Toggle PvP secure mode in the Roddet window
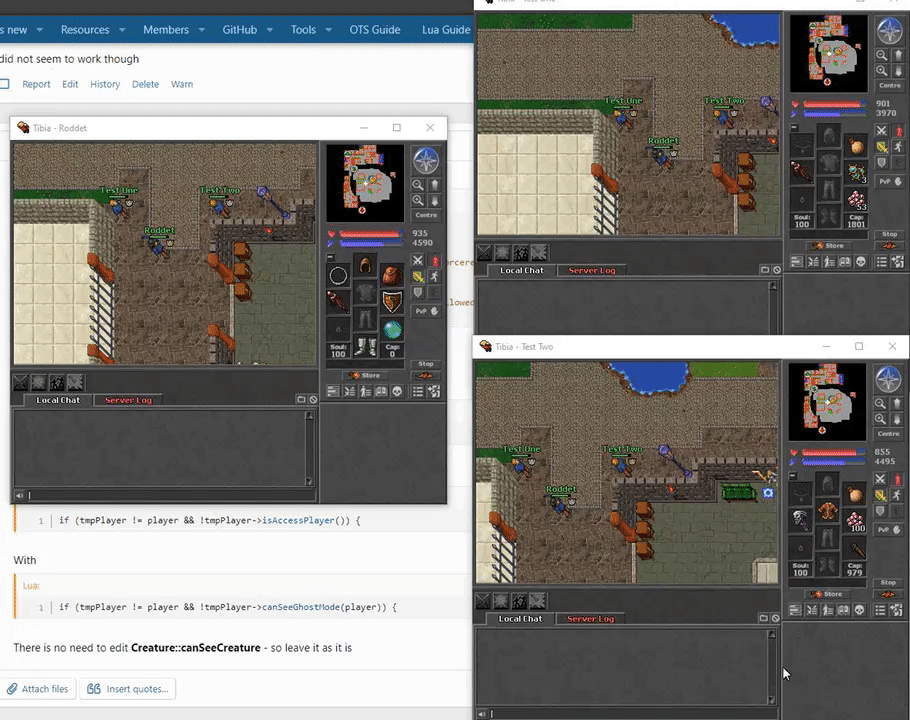Image resolution: width=910 pixels, height=720 pixels. (x=426, y=311)
